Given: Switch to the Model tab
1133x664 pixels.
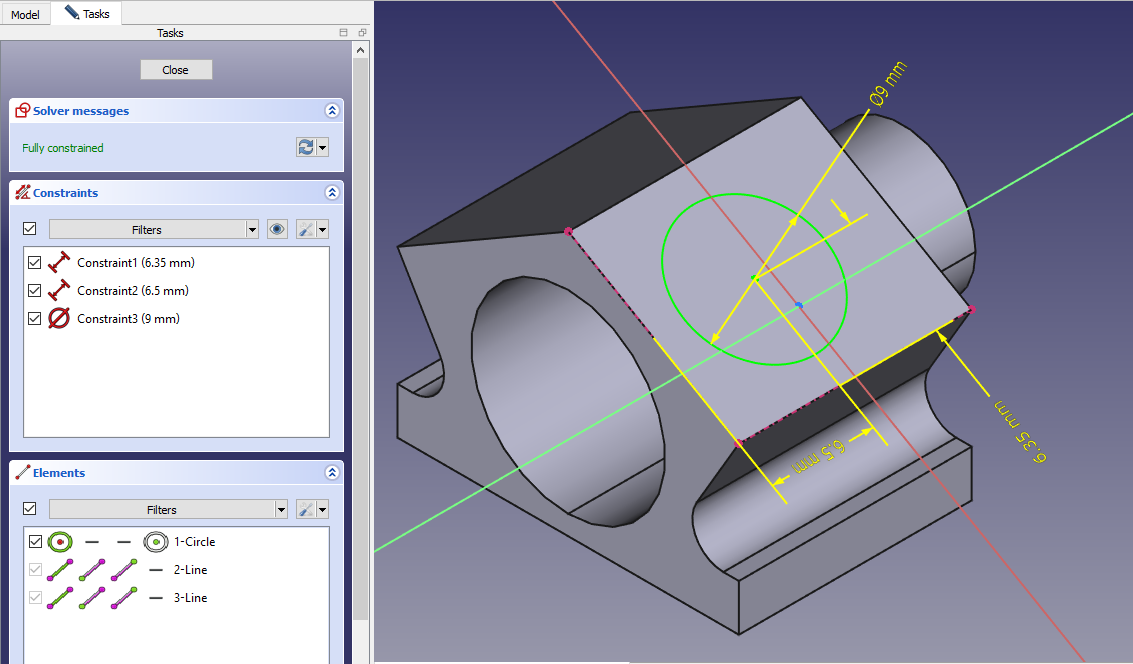Looking at the screenshot, I should click(x=25, y=15).
